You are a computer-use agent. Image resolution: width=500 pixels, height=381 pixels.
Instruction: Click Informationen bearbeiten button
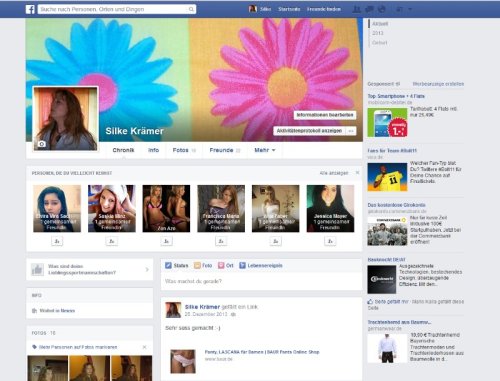point(325,115)
